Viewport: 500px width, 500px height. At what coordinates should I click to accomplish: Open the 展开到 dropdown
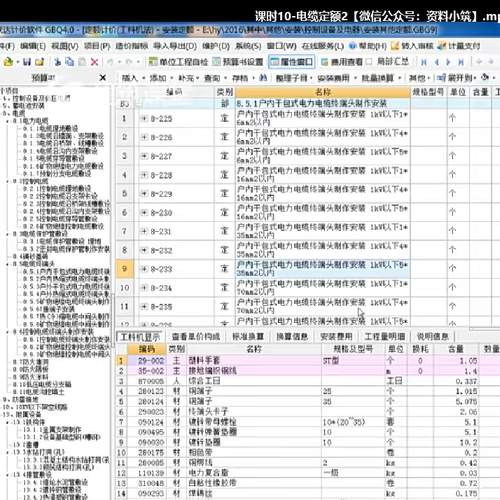point(457,78)
